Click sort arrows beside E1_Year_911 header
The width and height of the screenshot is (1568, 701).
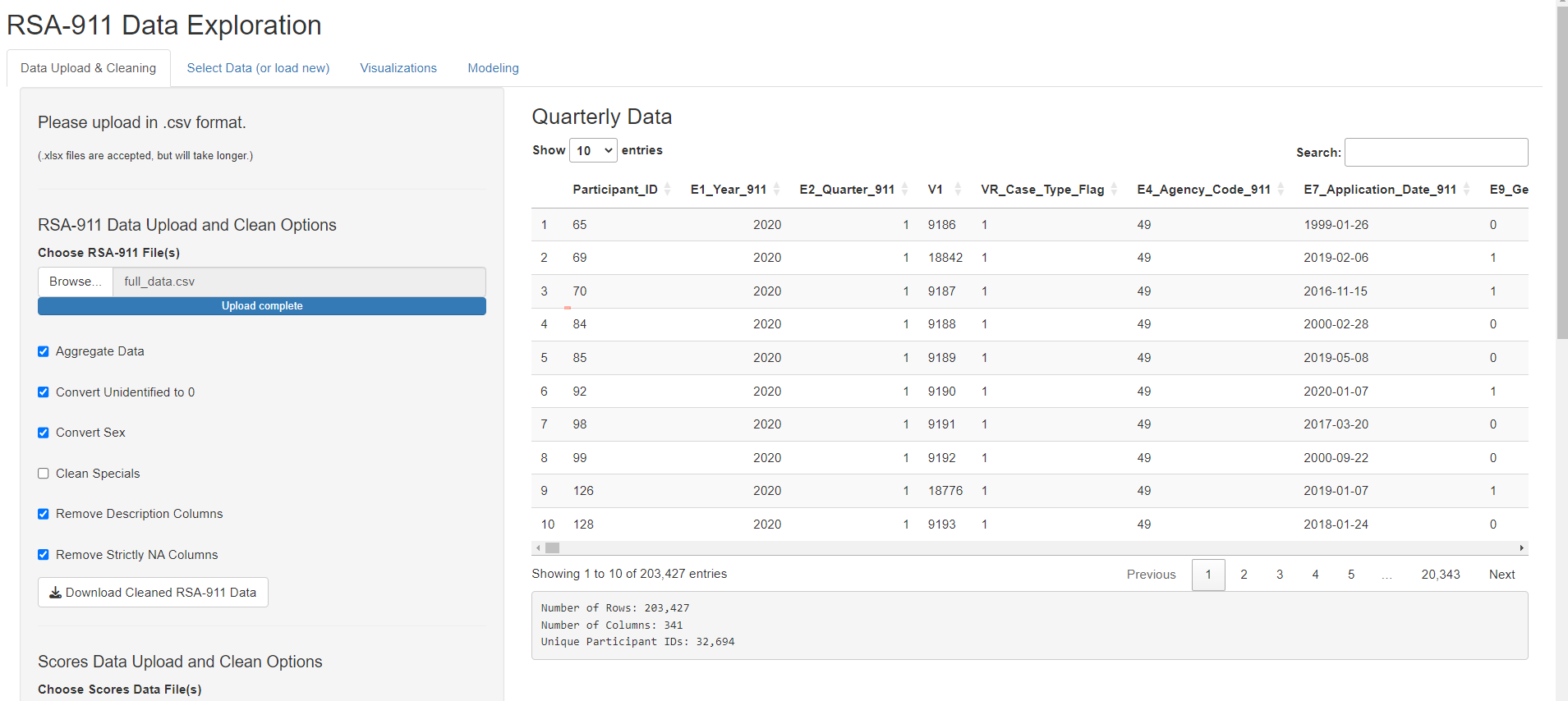point(776,190)
